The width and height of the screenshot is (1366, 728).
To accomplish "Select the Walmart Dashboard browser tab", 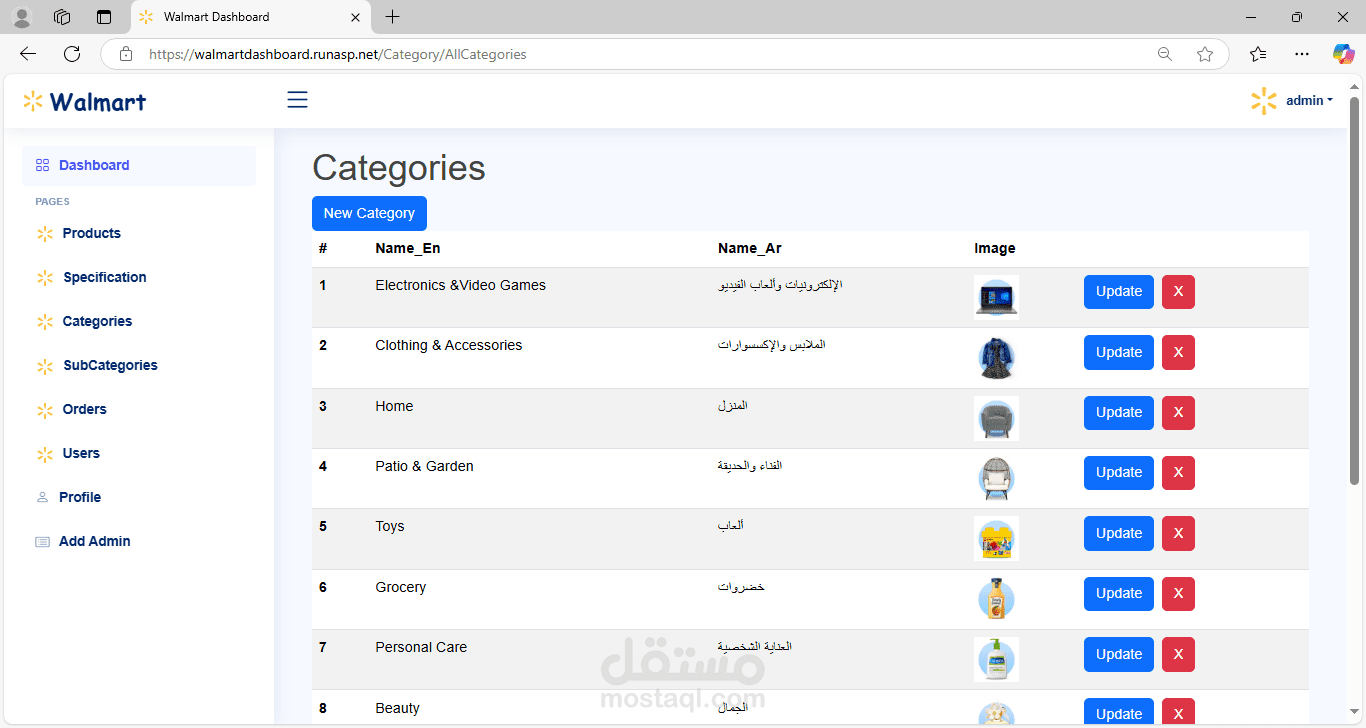I will [251, 17].
